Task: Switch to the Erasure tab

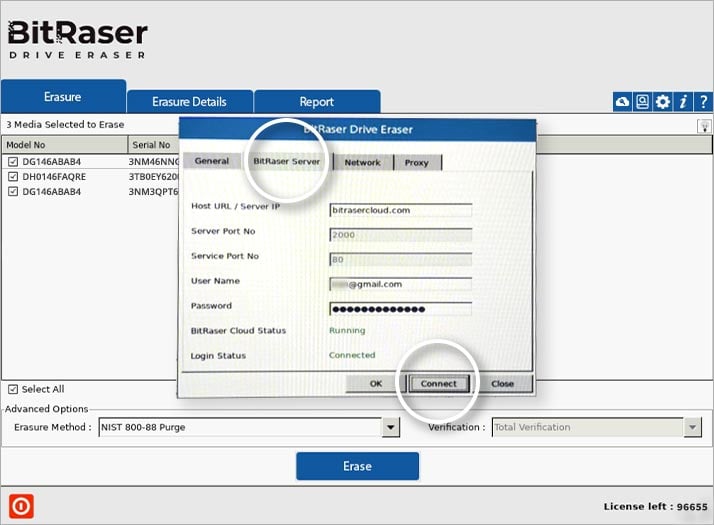Action: point(63,97)
